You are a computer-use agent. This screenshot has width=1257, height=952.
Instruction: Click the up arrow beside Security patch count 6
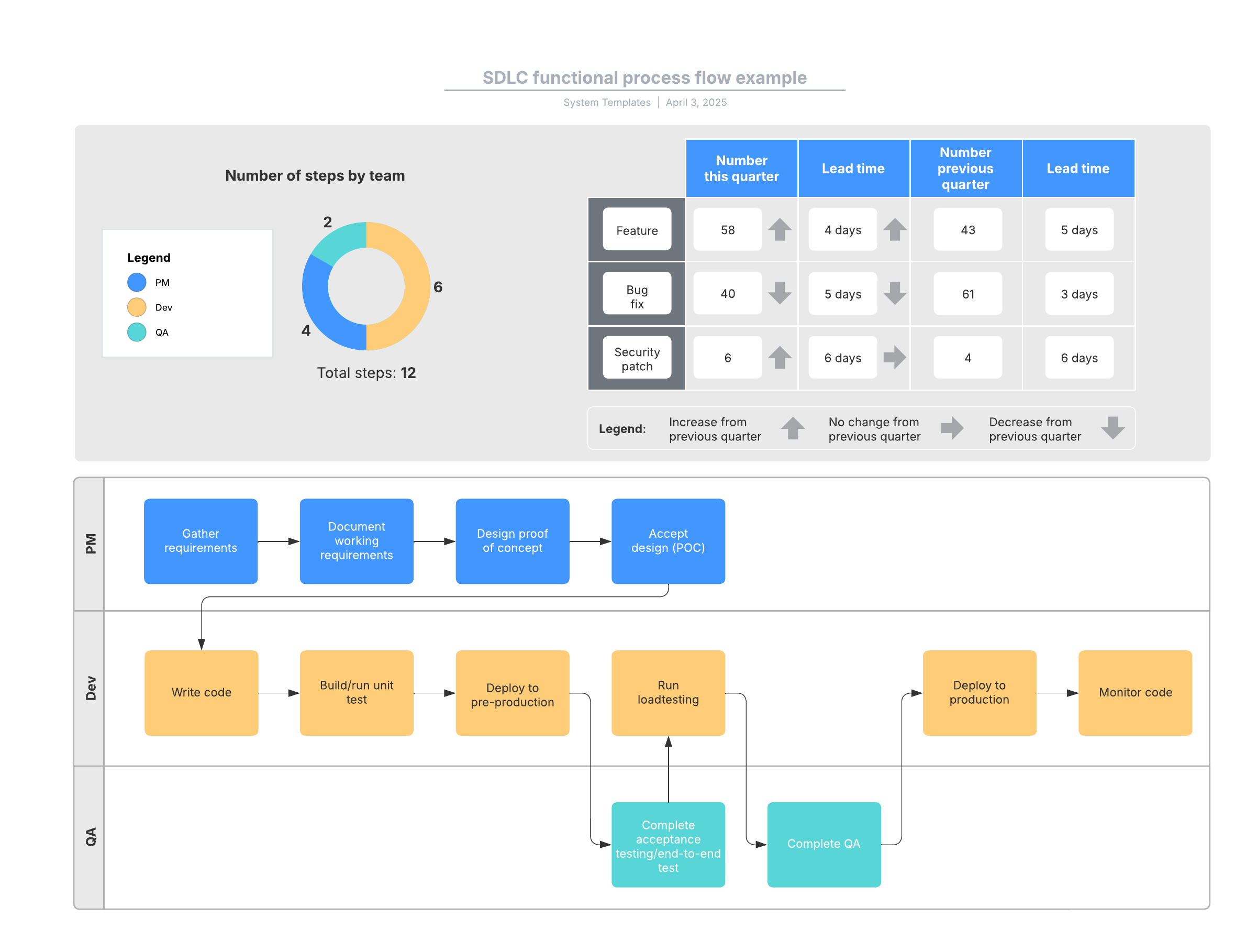[780, 358]
